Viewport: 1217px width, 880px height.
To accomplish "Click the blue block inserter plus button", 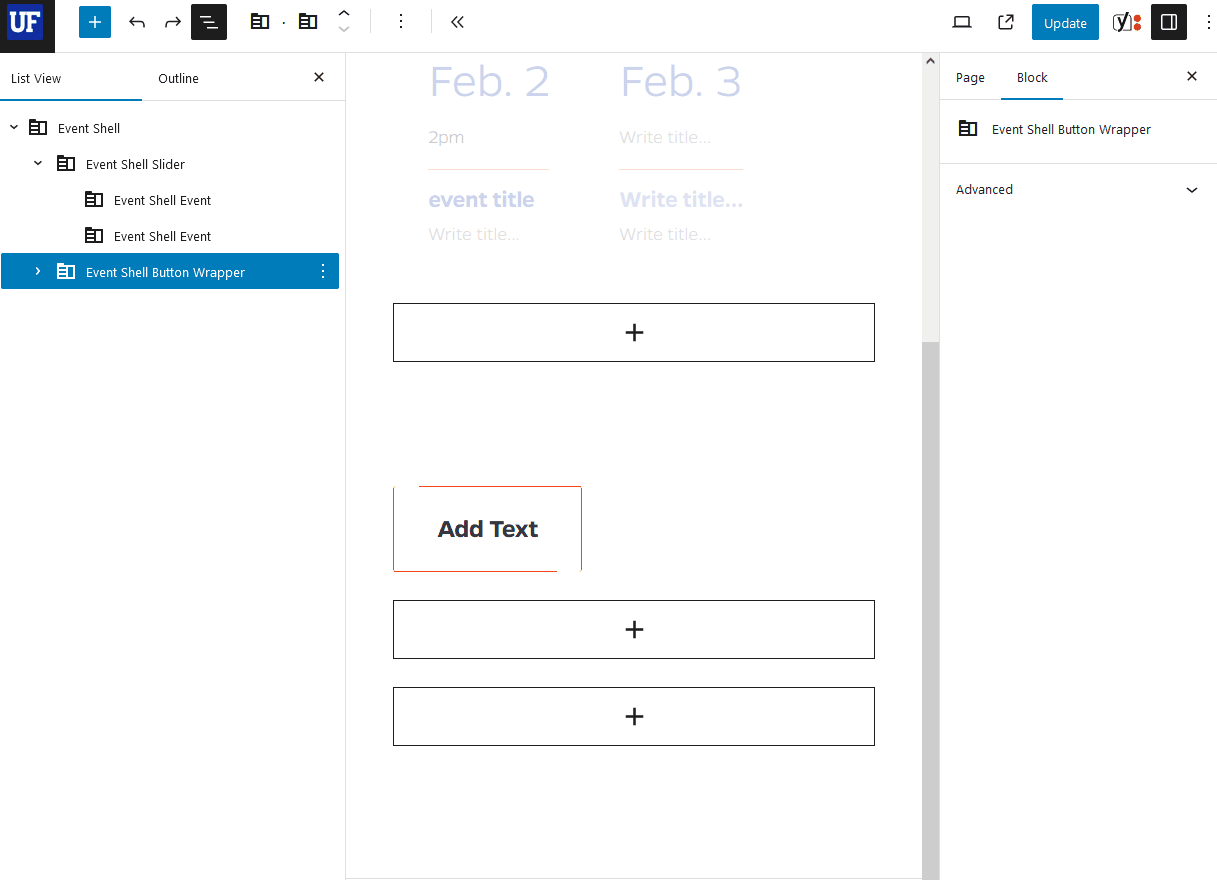I will [95, 22].
